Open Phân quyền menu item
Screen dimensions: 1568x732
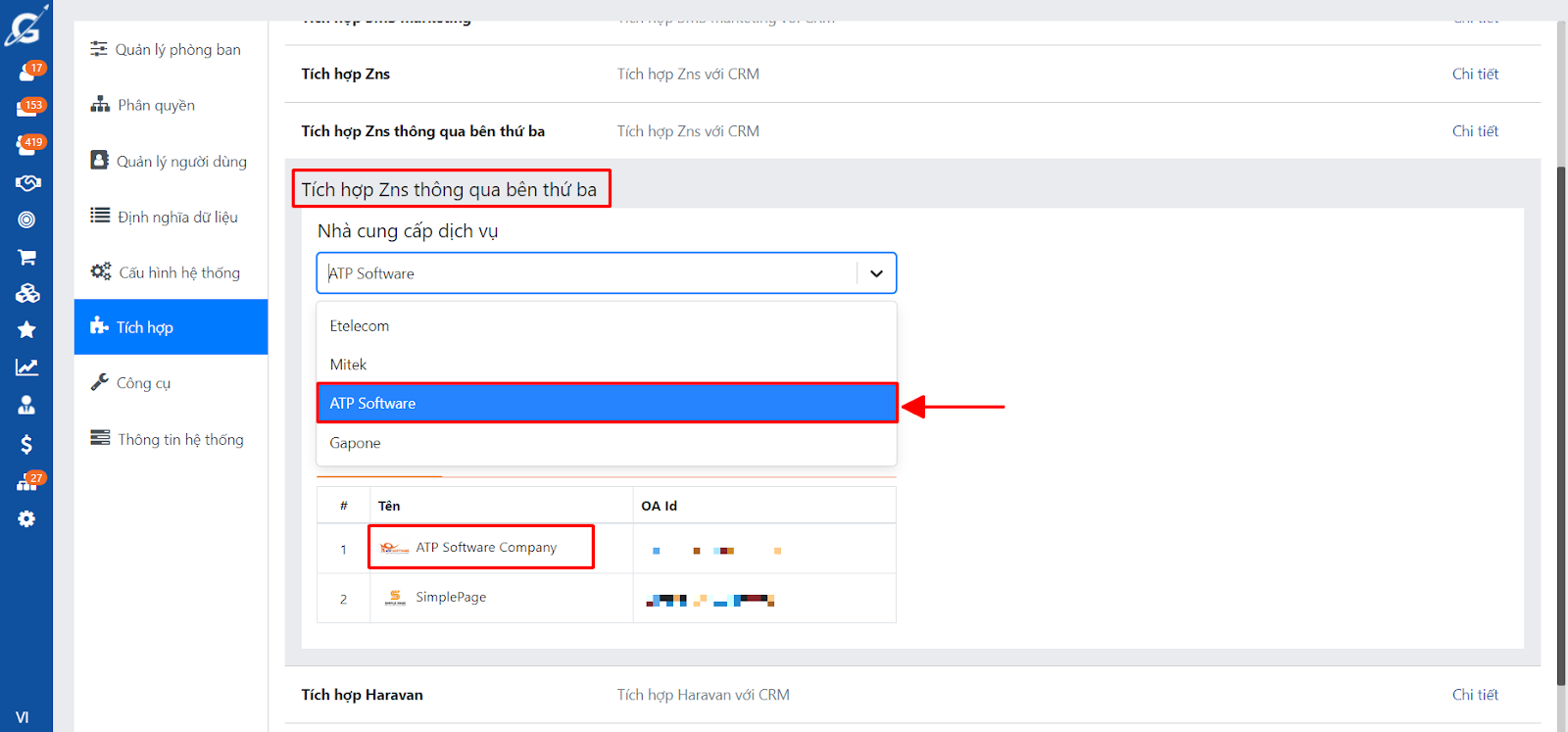coord(171,106)
